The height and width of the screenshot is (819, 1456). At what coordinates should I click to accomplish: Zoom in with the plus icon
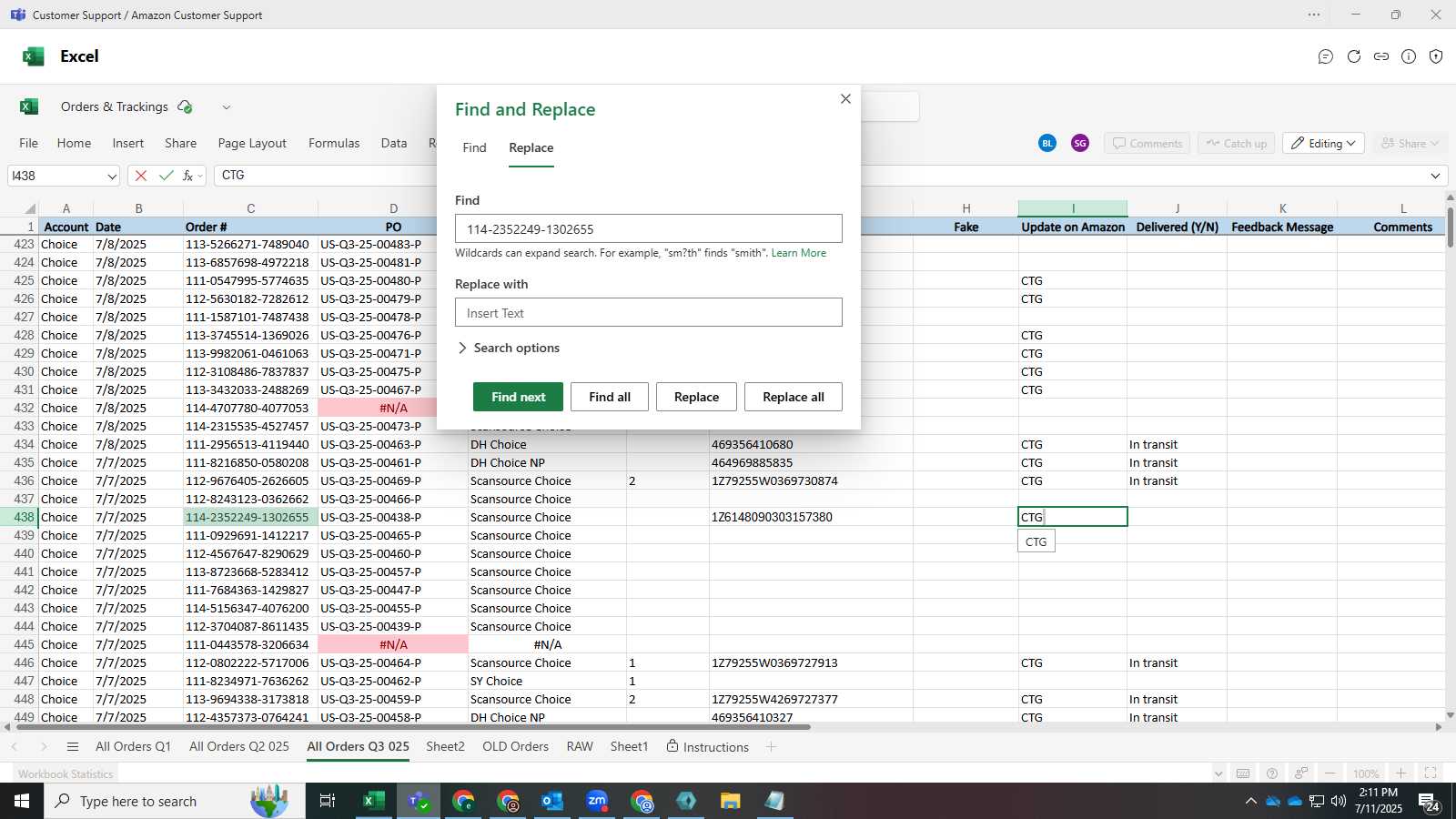pos(1401,773)
